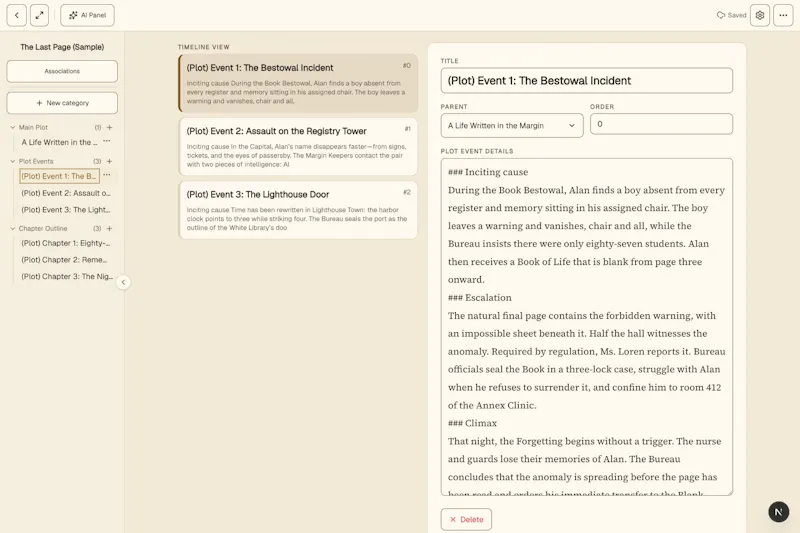The height and width of the screenshot is (533, 800).
Task: Click the round N badge icon
Action: tap(779, 512)
